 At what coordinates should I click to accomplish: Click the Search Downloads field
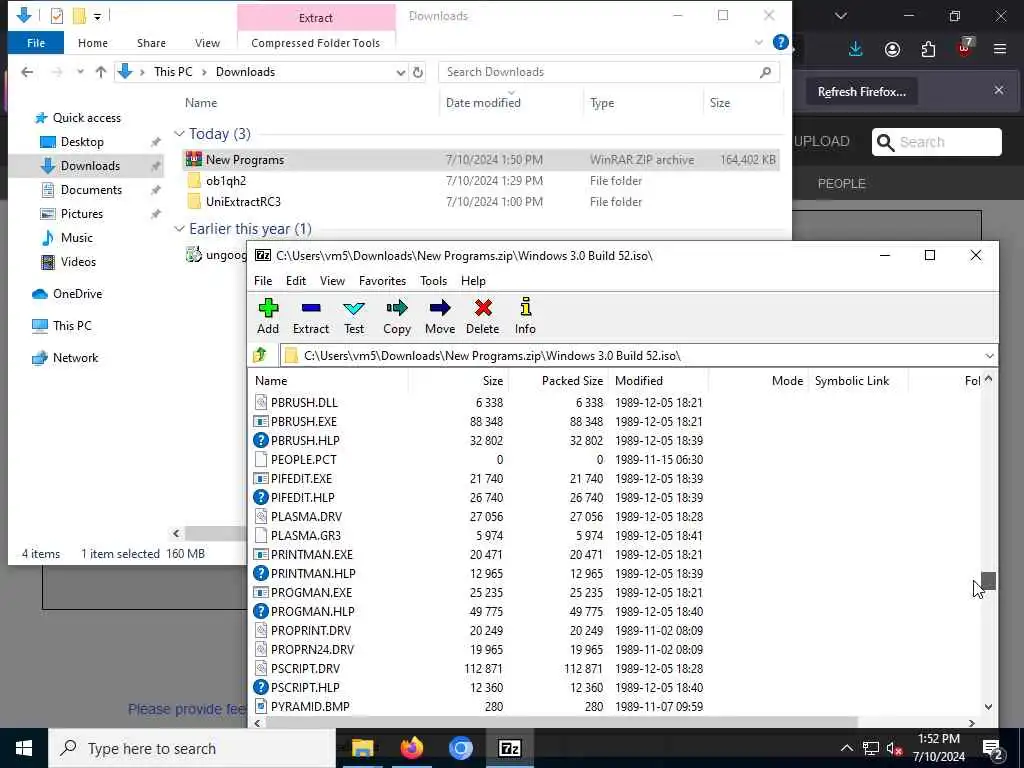609,72
